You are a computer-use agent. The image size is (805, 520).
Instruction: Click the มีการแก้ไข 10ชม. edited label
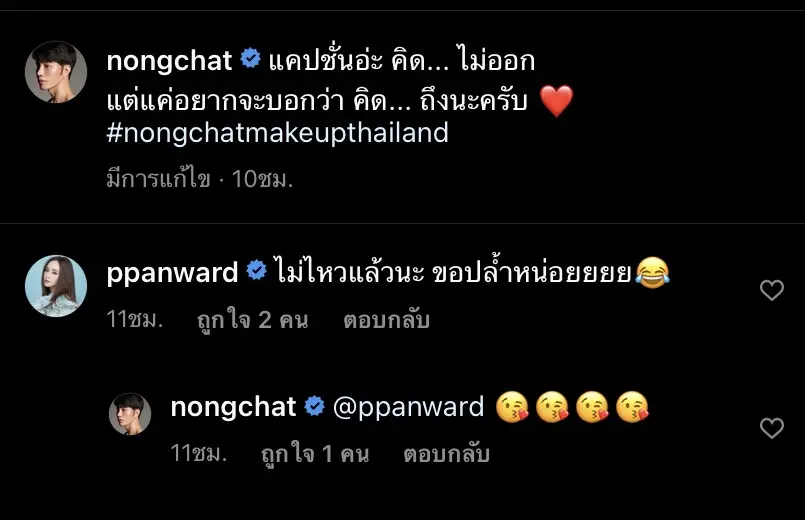pos(200,179)
